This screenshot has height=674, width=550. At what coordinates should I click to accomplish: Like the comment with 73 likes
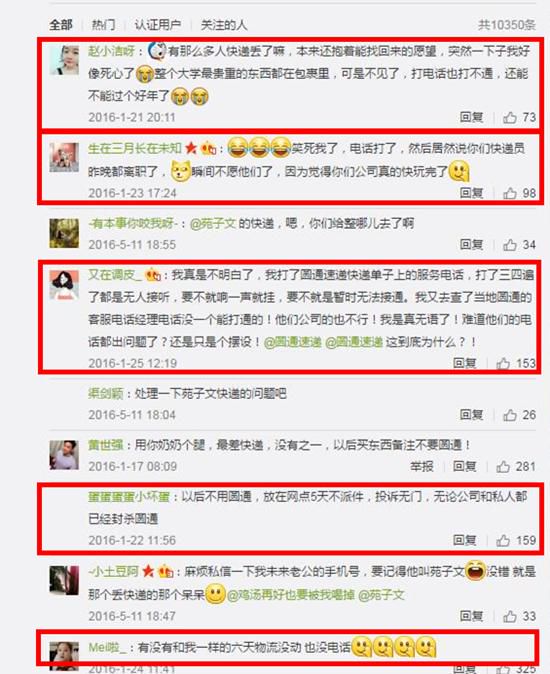click(510, 117)
